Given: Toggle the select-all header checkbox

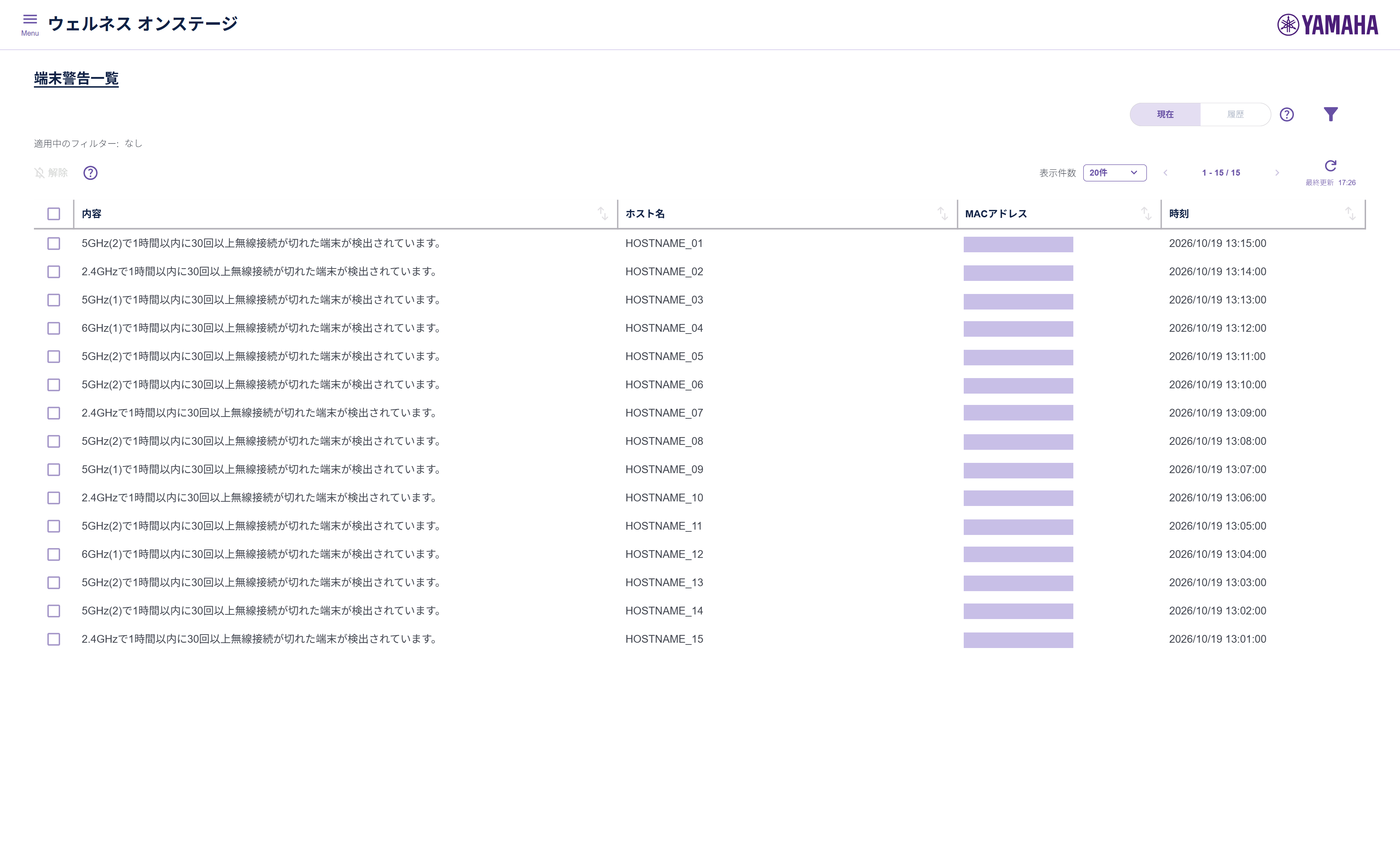Looking at the screenshot, I should tap(54, 214).
